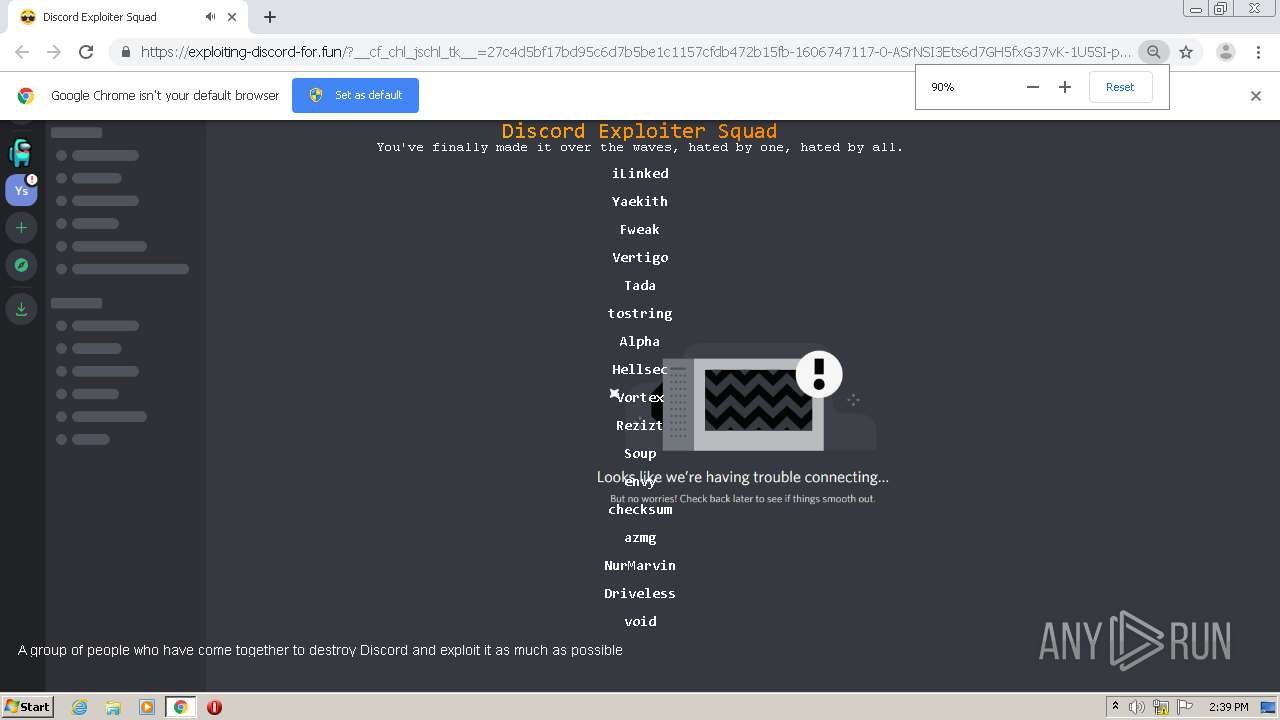Click the exclamation alert icon on the monitor
The image size is (1280, 720).
coord(819,374)
